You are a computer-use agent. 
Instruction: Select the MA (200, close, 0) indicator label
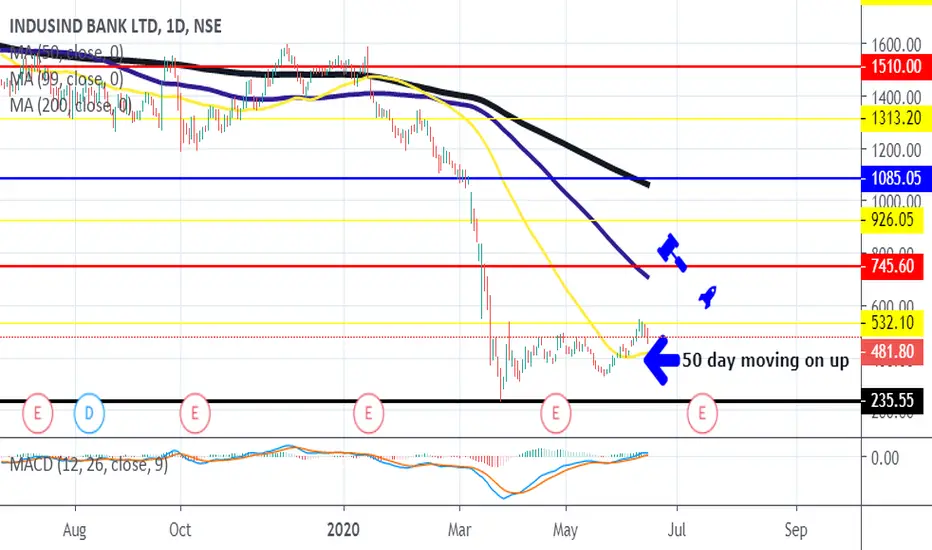click(71, 105)
